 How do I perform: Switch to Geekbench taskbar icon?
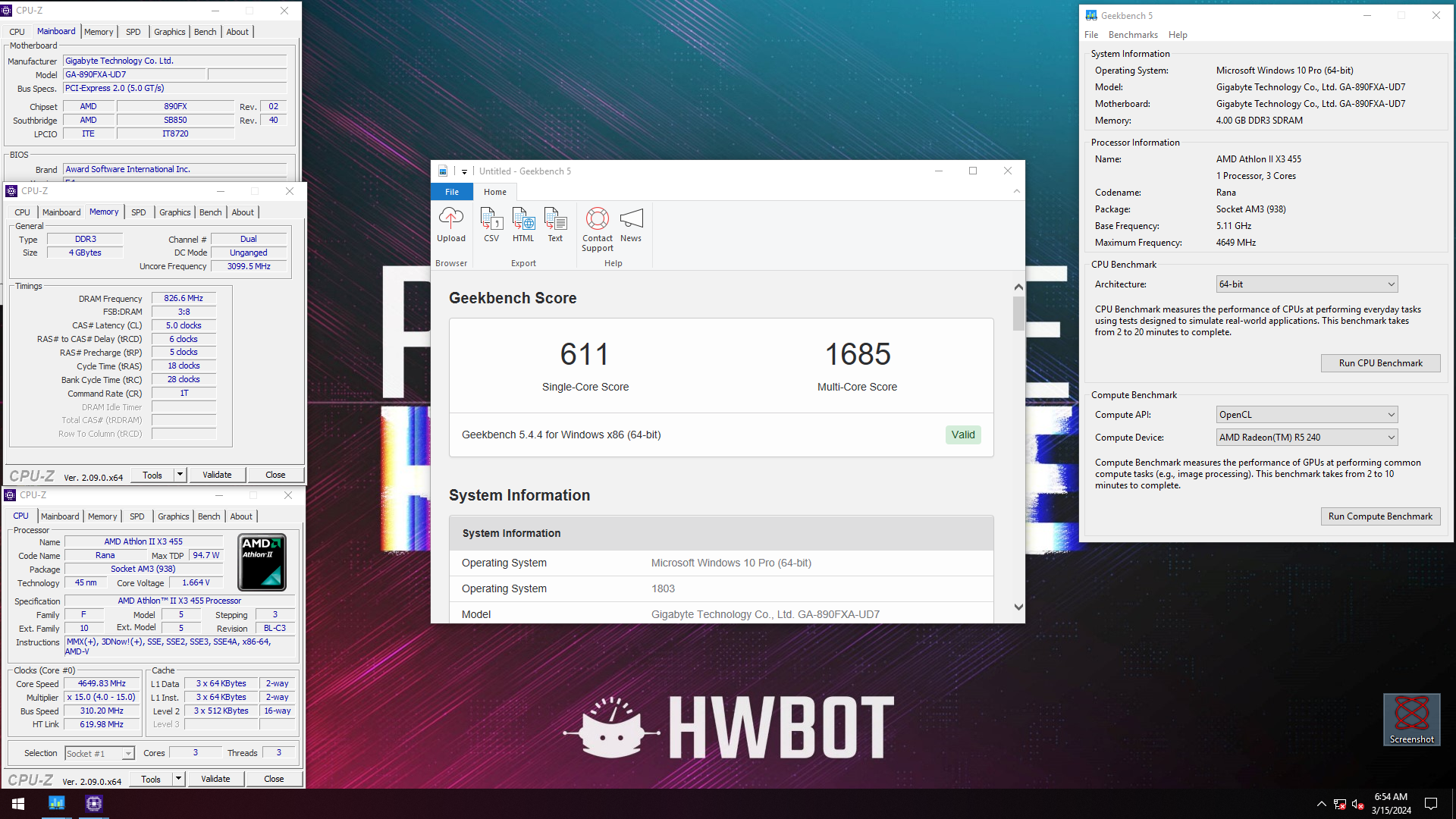[57, 804]
